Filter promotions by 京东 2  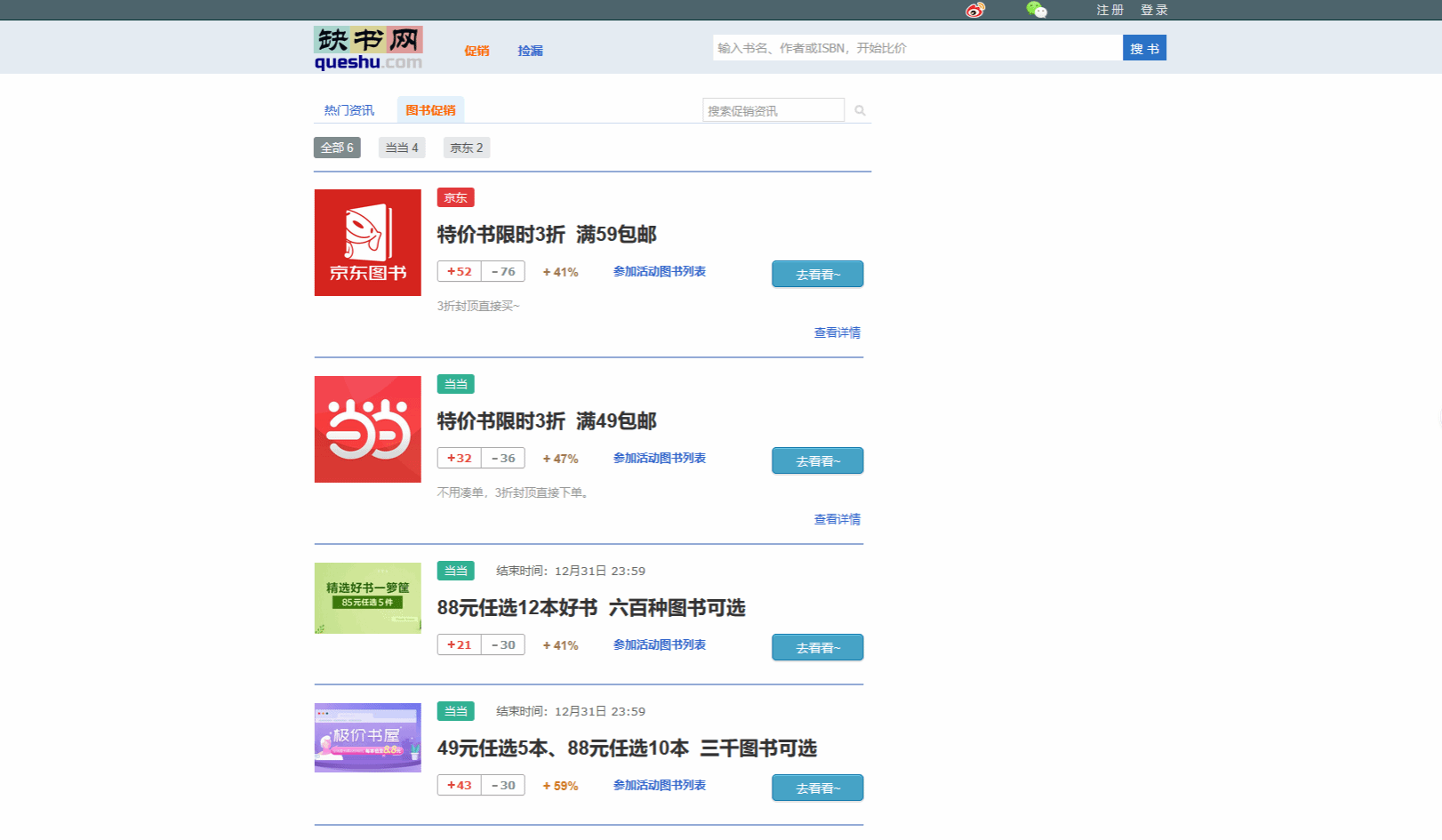(466, 148)
